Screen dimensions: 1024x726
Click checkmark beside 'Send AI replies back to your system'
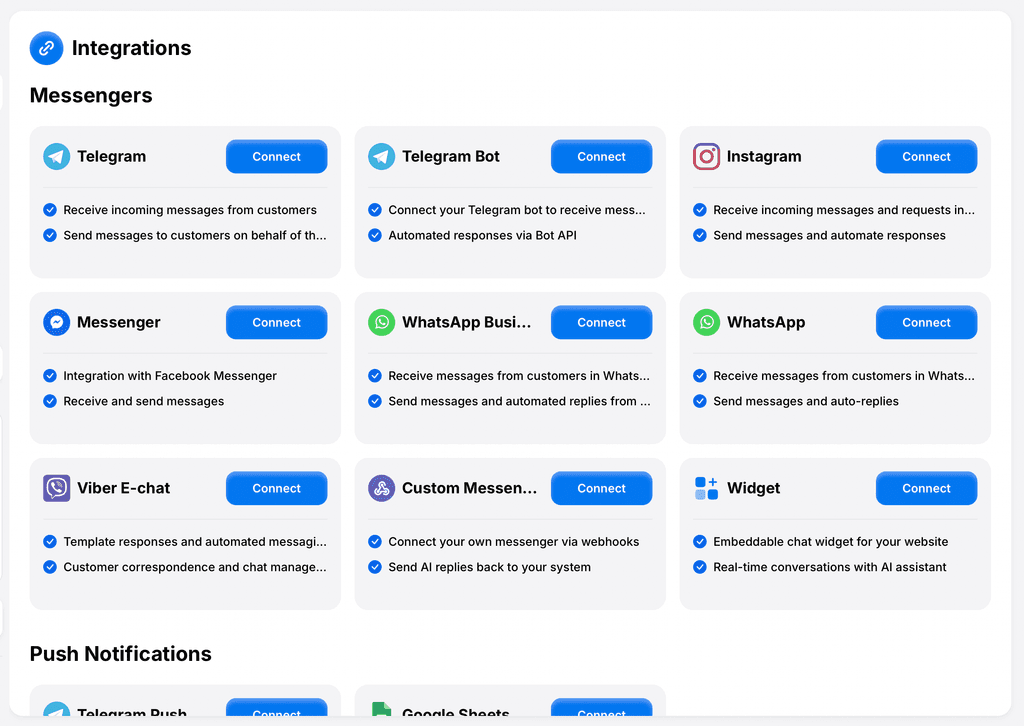point(375,567)
